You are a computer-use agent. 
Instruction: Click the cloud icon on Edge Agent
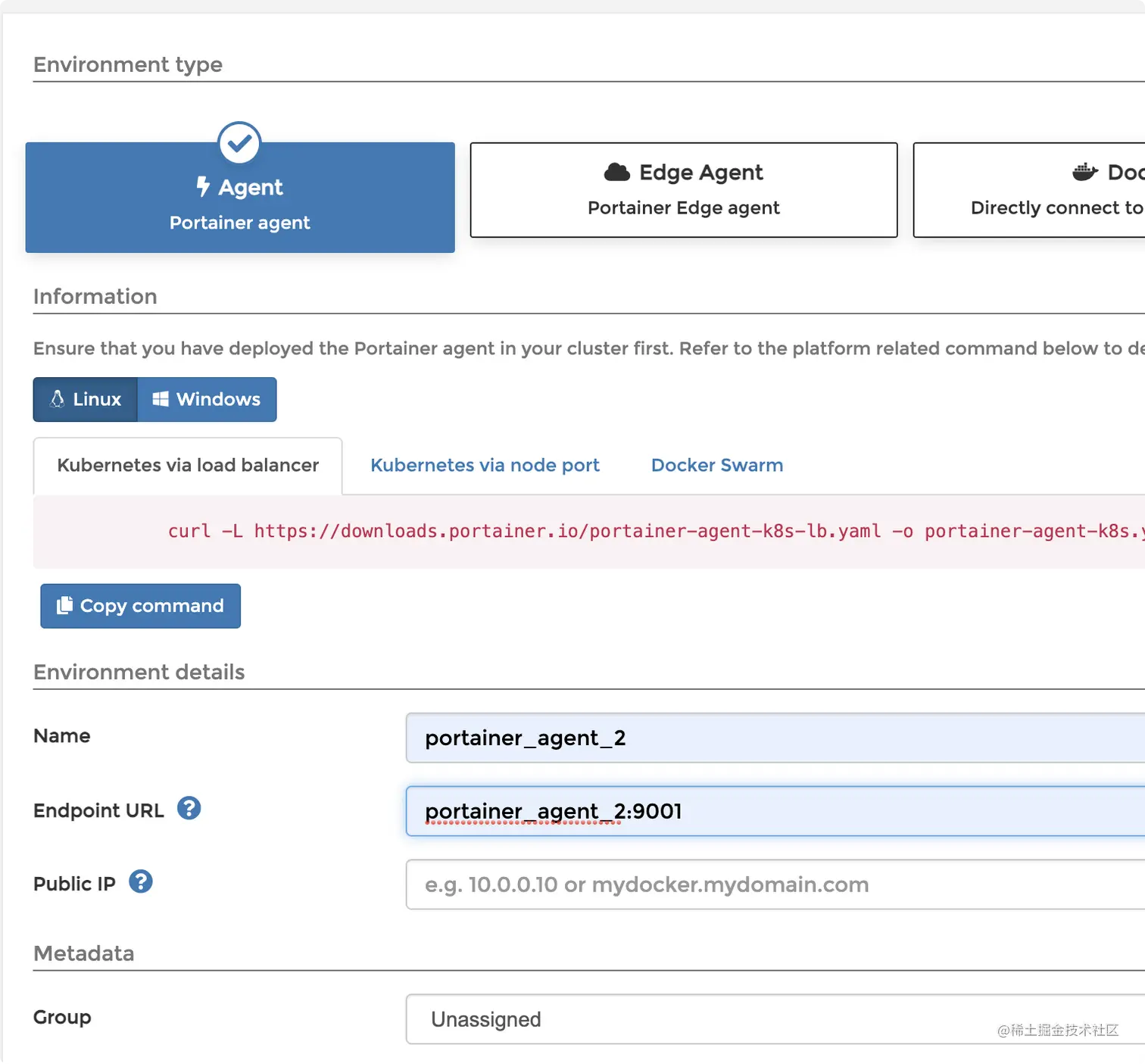[617, 173]
